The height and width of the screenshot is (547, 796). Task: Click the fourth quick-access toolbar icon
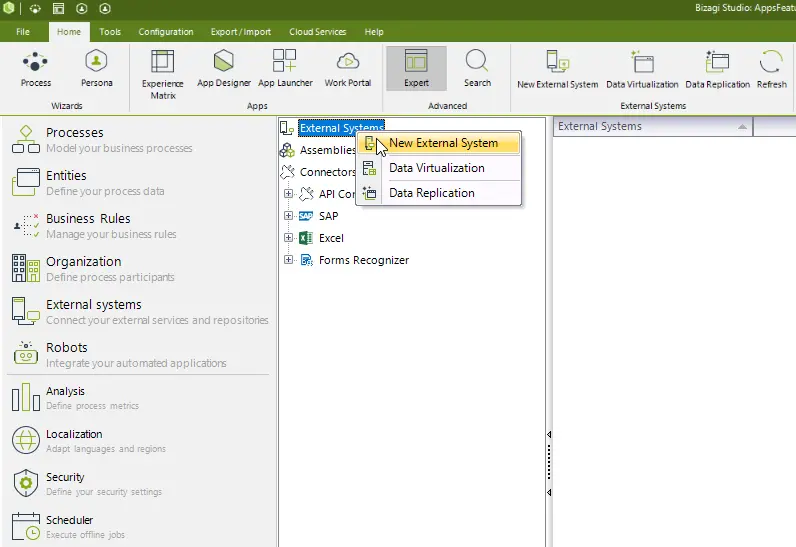[x=82, y=9]
